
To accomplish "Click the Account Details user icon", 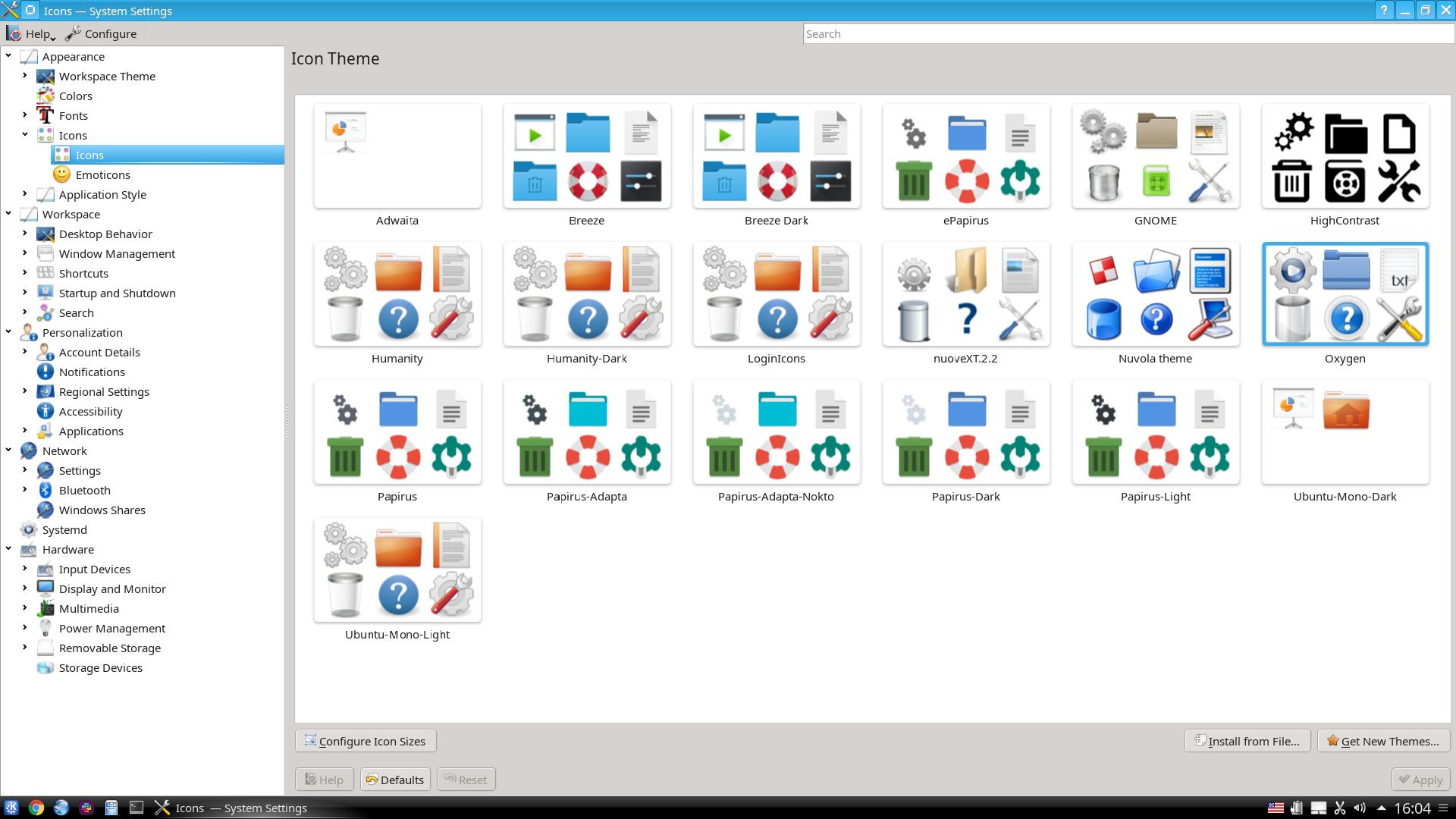I will [x=45, y=352].
